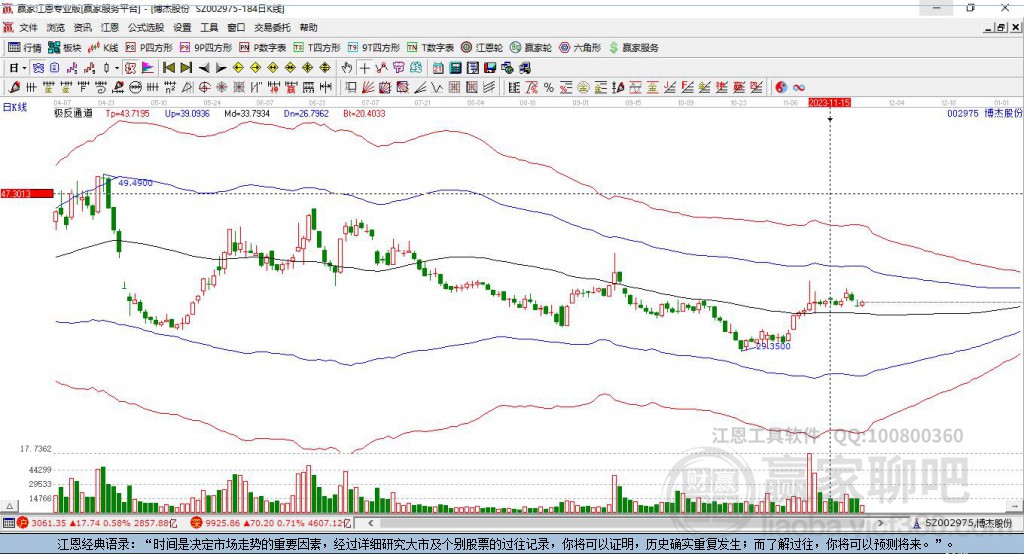This screenshot has height=554, width=1024.
Task: Click the grid icon in status bar
Action: pyautogui.click(x=8, y=523)
